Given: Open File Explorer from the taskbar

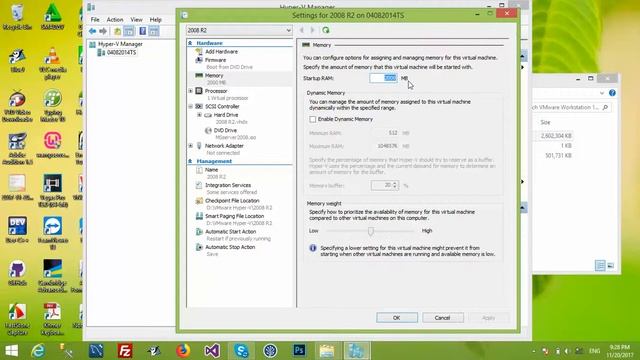Looking at the screenshot, I should tap(327, 351).
